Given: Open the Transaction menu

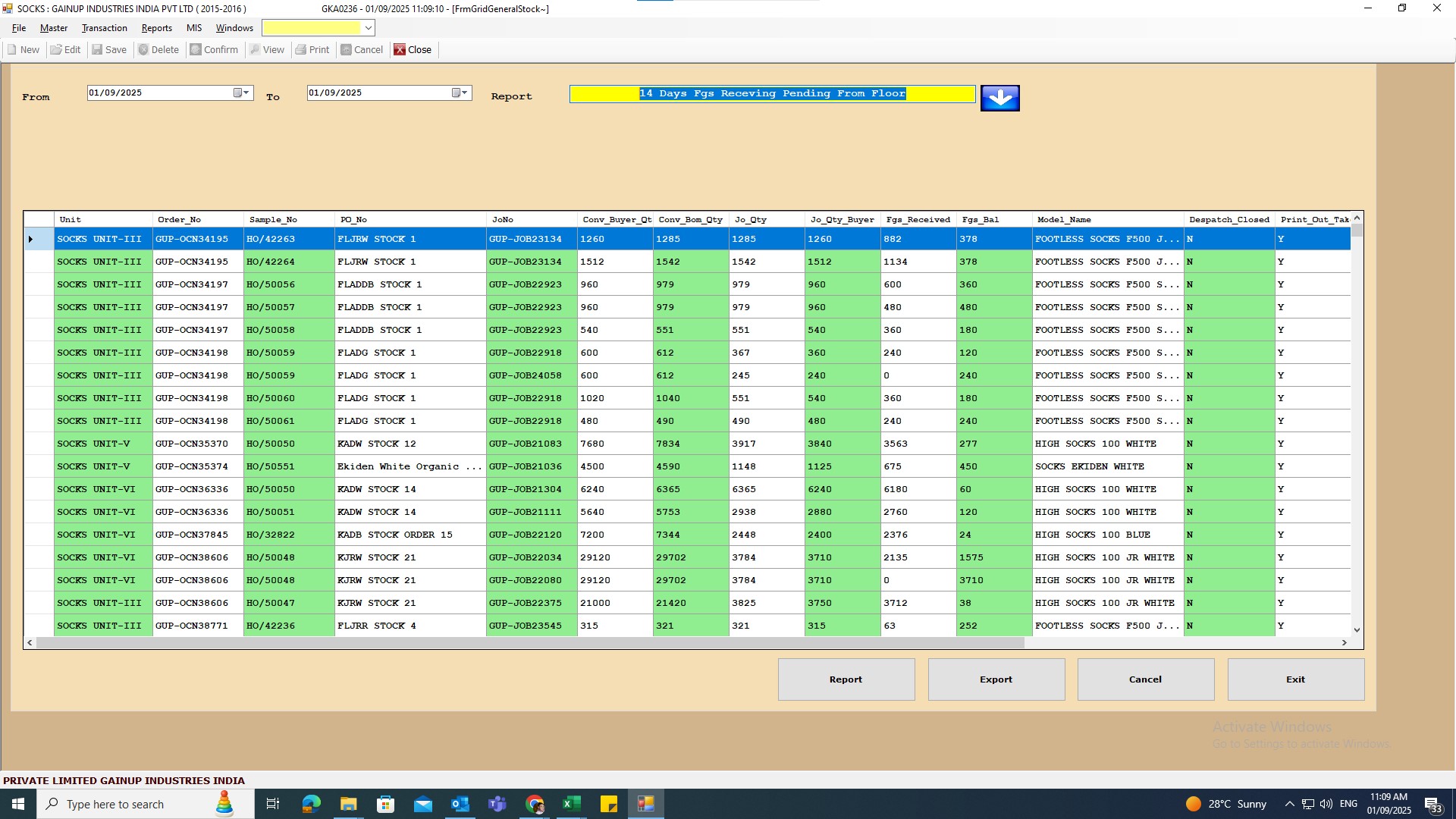Looking at the screenshot, I should (x=104, y=28).
